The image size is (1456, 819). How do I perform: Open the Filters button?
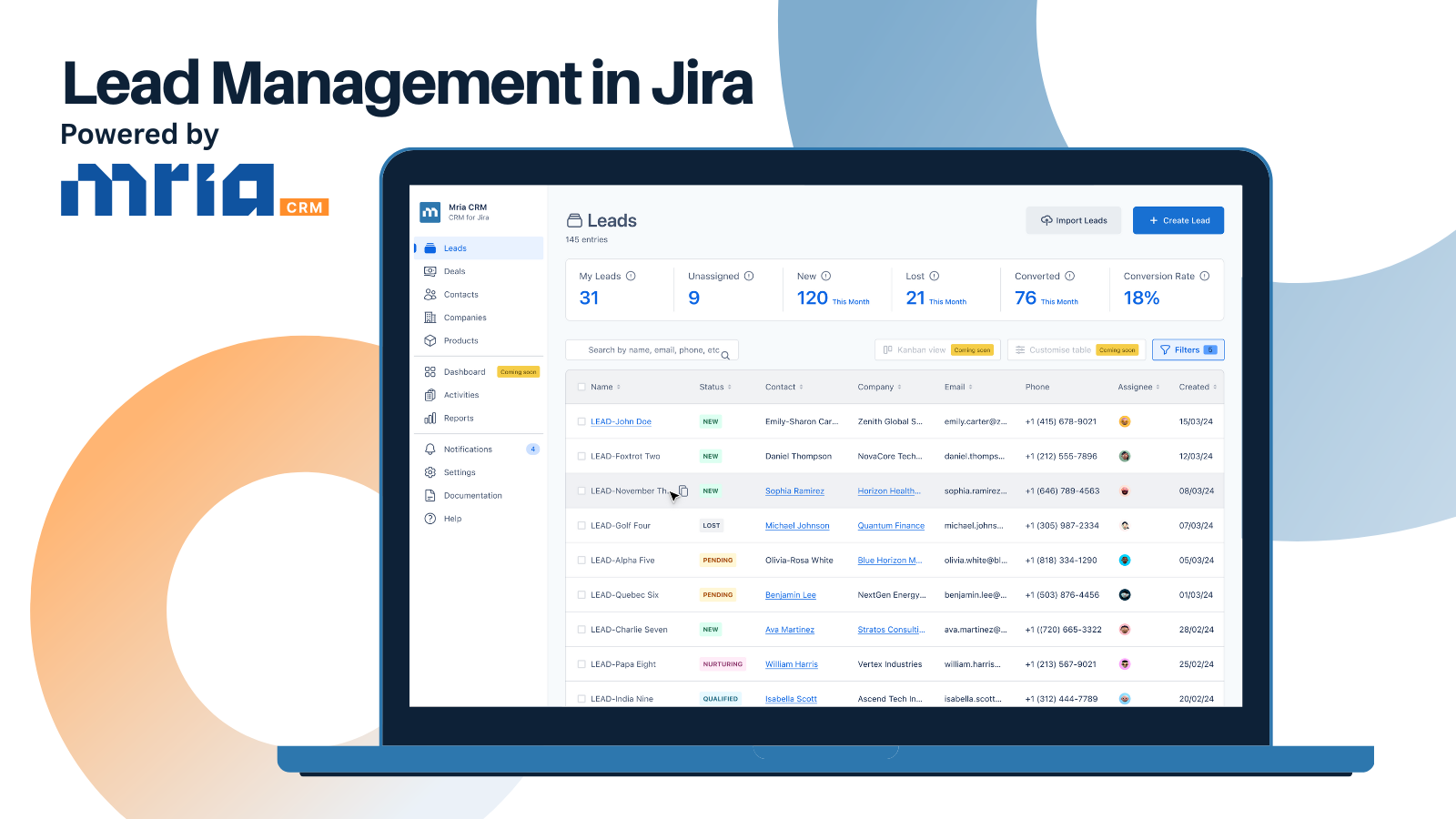tap(1188, 349)
